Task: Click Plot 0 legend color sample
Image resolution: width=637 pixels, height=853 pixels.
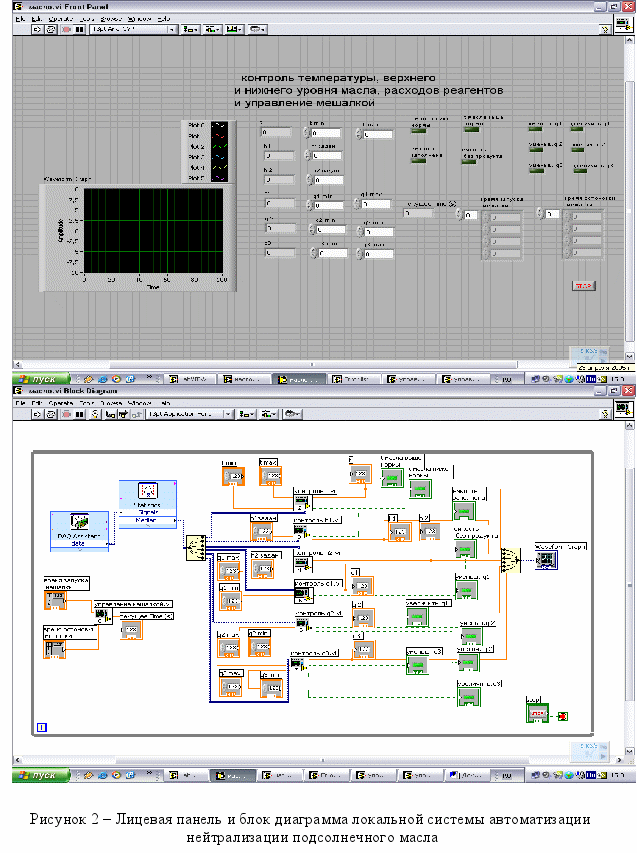Action: click(x=219, y=126)
